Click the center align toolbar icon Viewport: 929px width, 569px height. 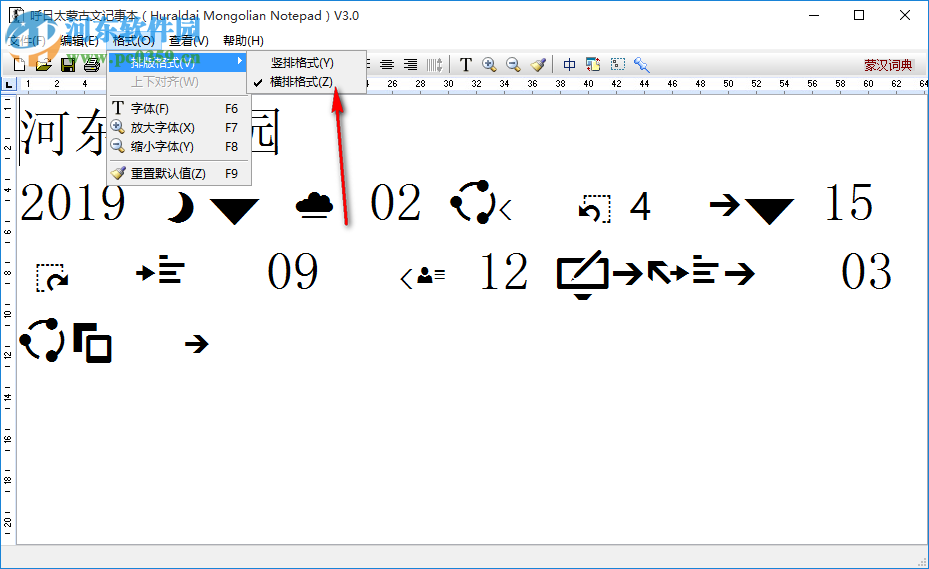coord(387,65)
